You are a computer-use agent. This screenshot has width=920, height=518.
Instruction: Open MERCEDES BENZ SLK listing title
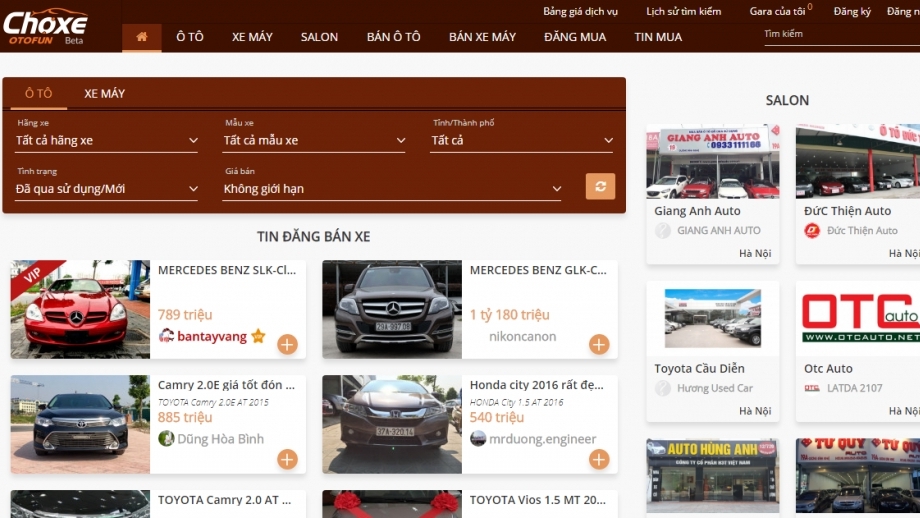click(227, 270)
